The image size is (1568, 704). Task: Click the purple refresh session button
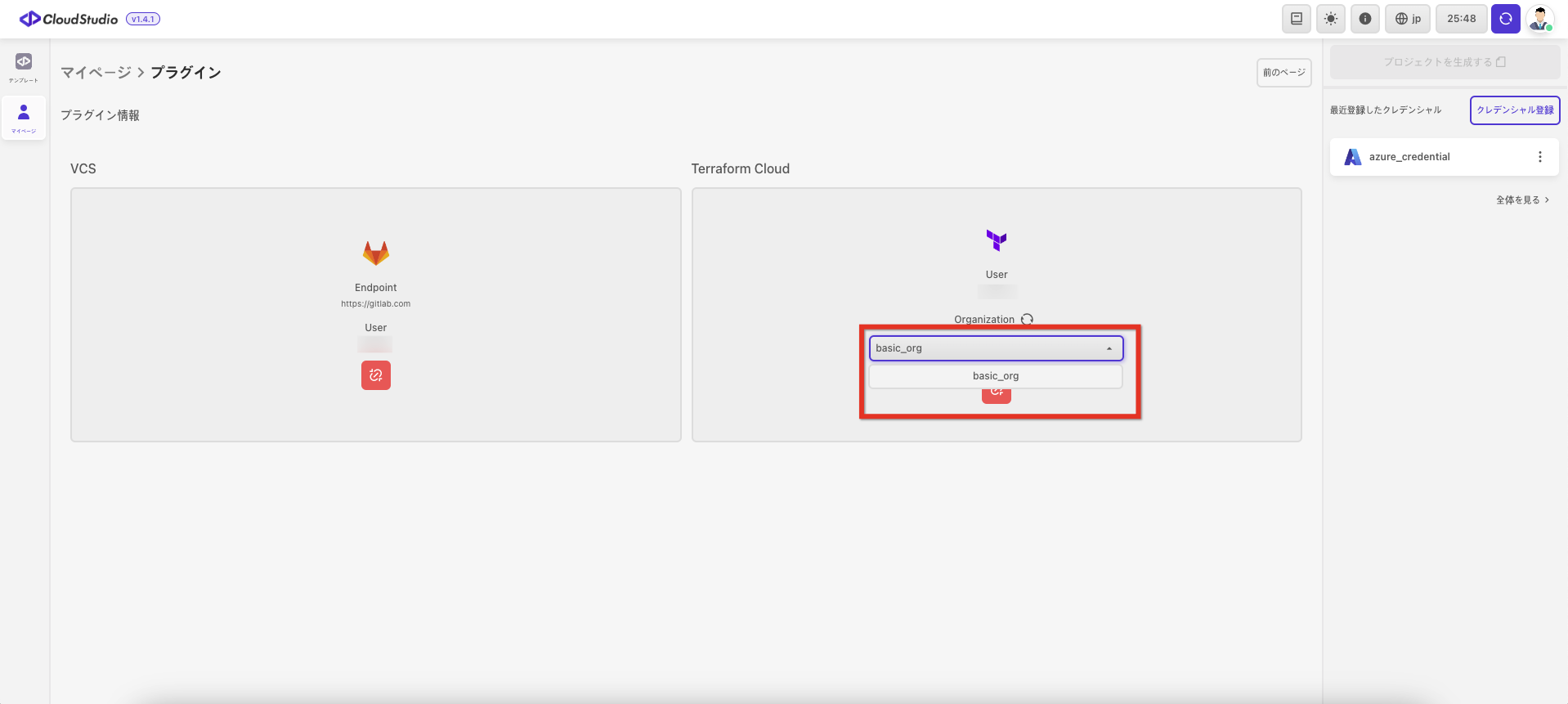(x=1505, y=19)
